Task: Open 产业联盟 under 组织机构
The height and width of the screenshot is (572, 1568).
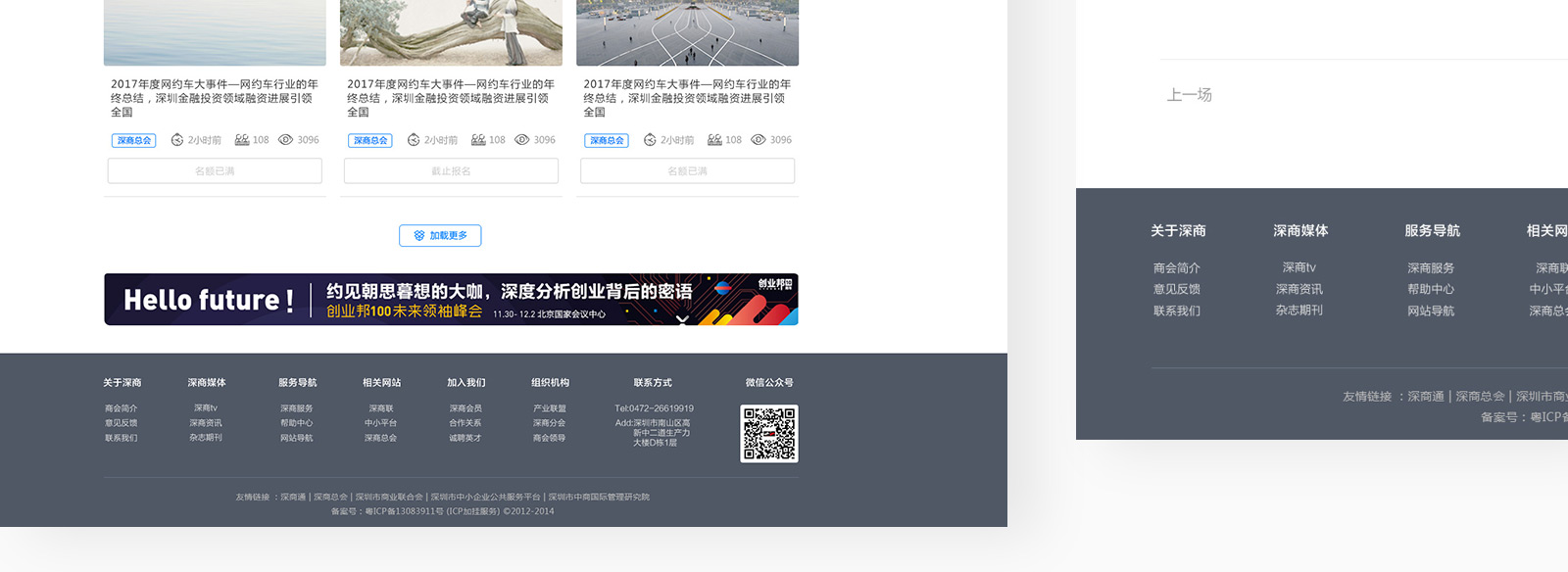Action: tap(550, 408)
